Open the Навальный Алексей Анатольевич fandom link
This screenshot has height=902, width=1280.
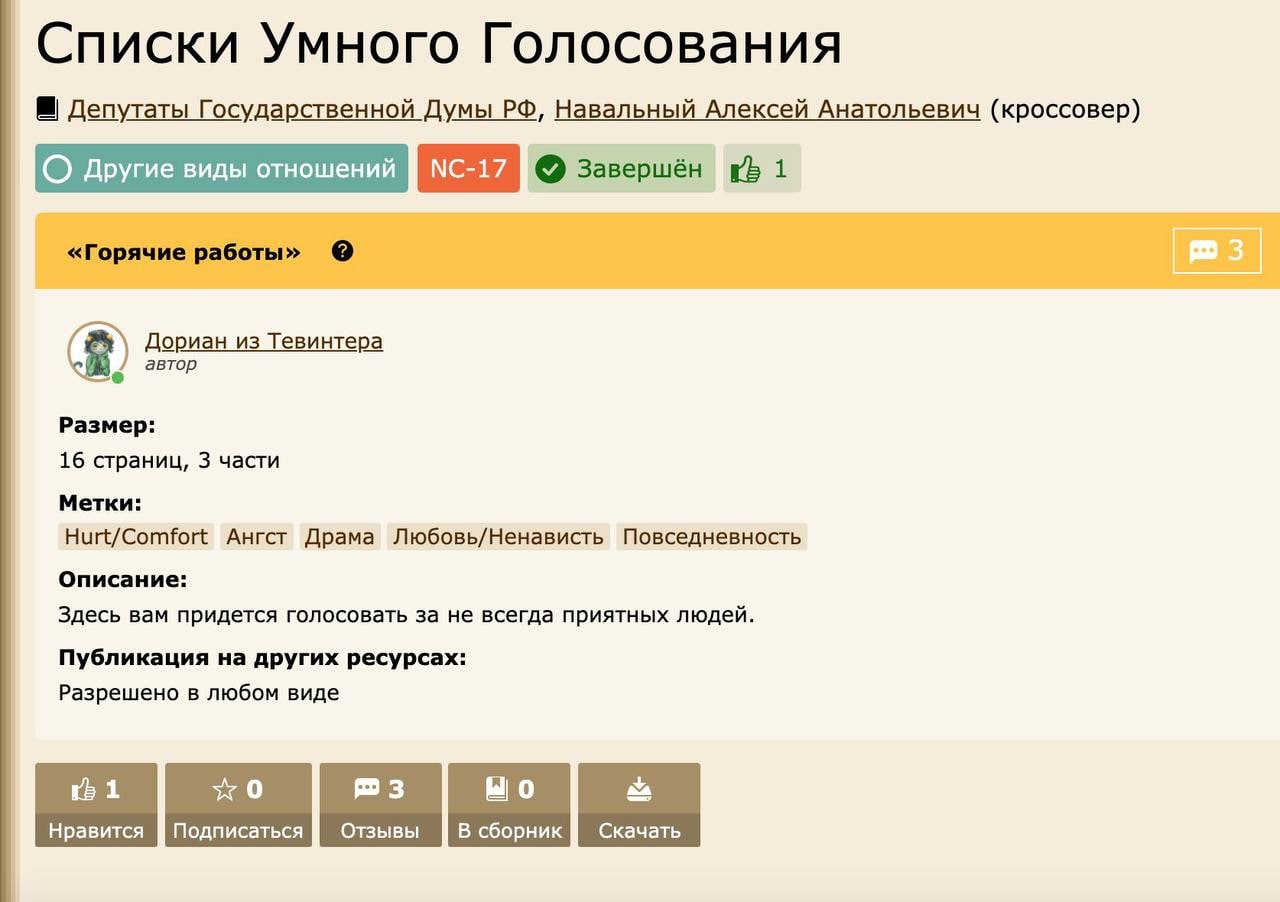(767, 109)
